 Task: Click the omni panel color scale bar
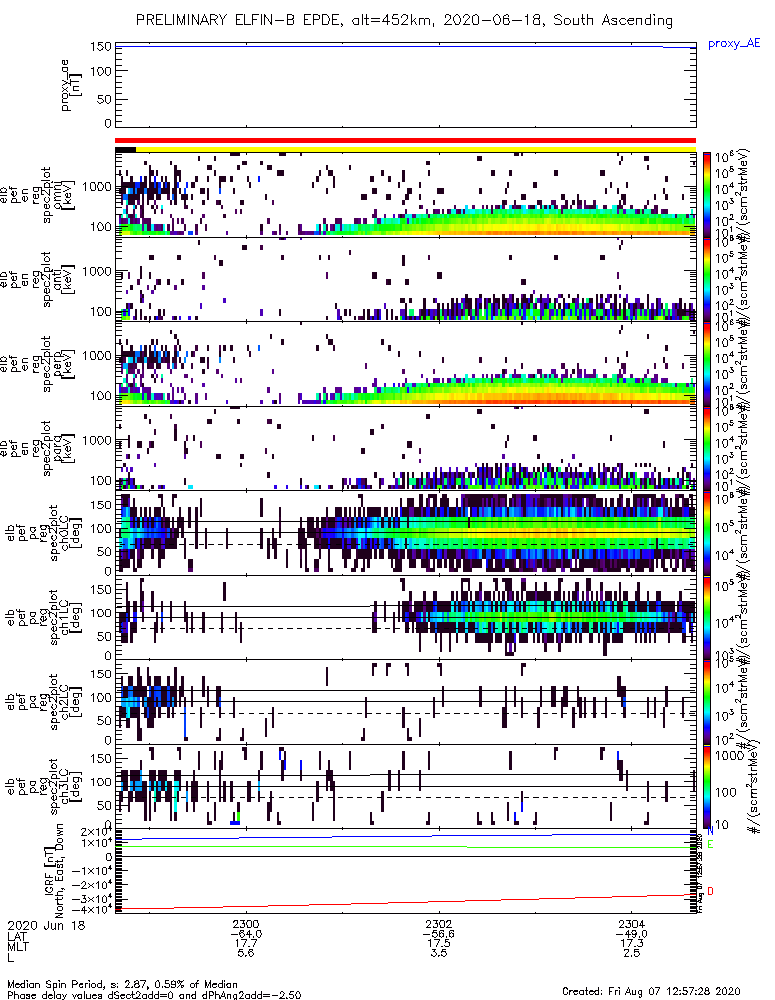coord(707,195)
